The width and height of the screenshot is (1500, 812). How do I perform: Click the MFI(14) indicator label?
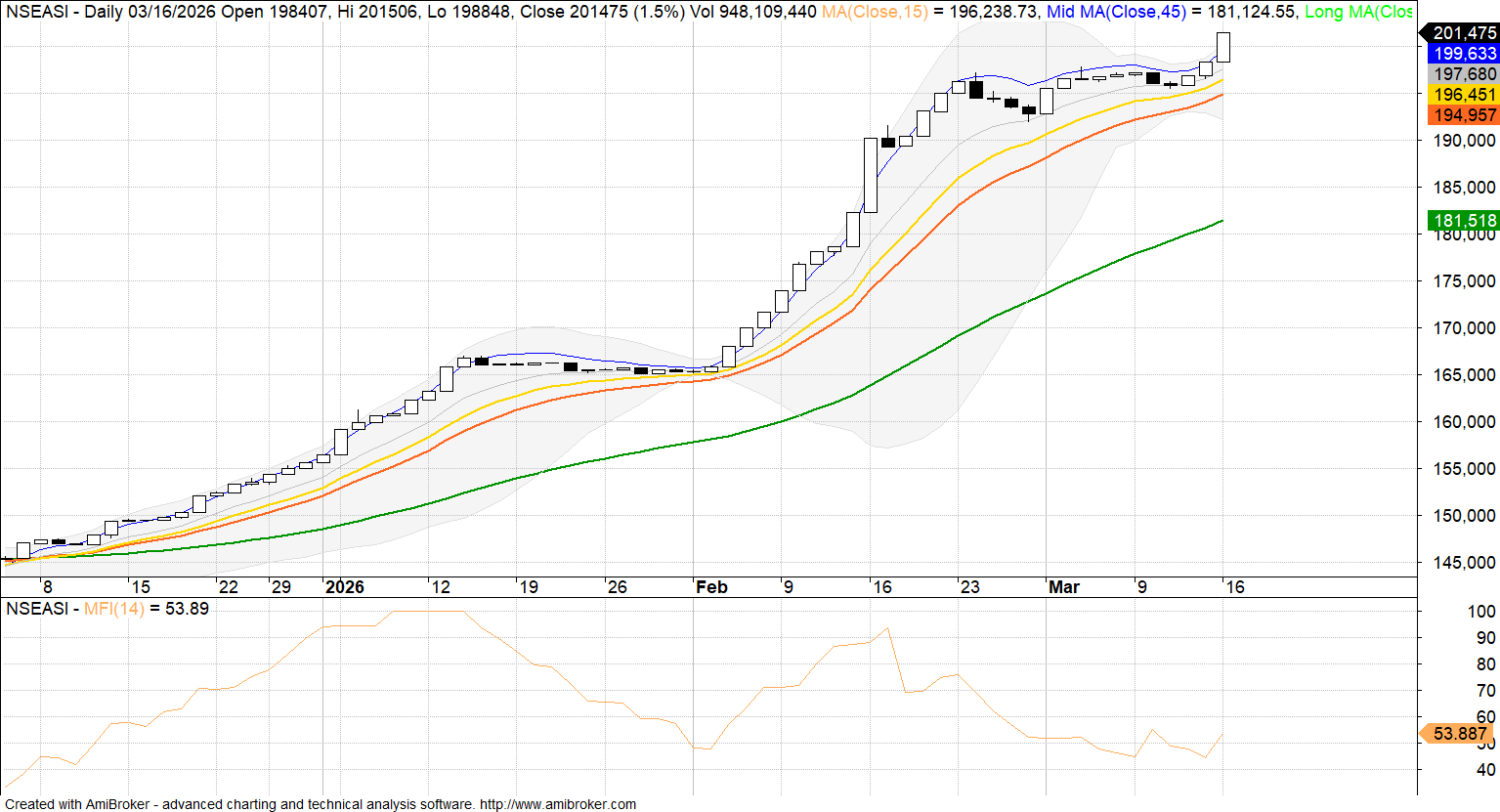[113, 609]
